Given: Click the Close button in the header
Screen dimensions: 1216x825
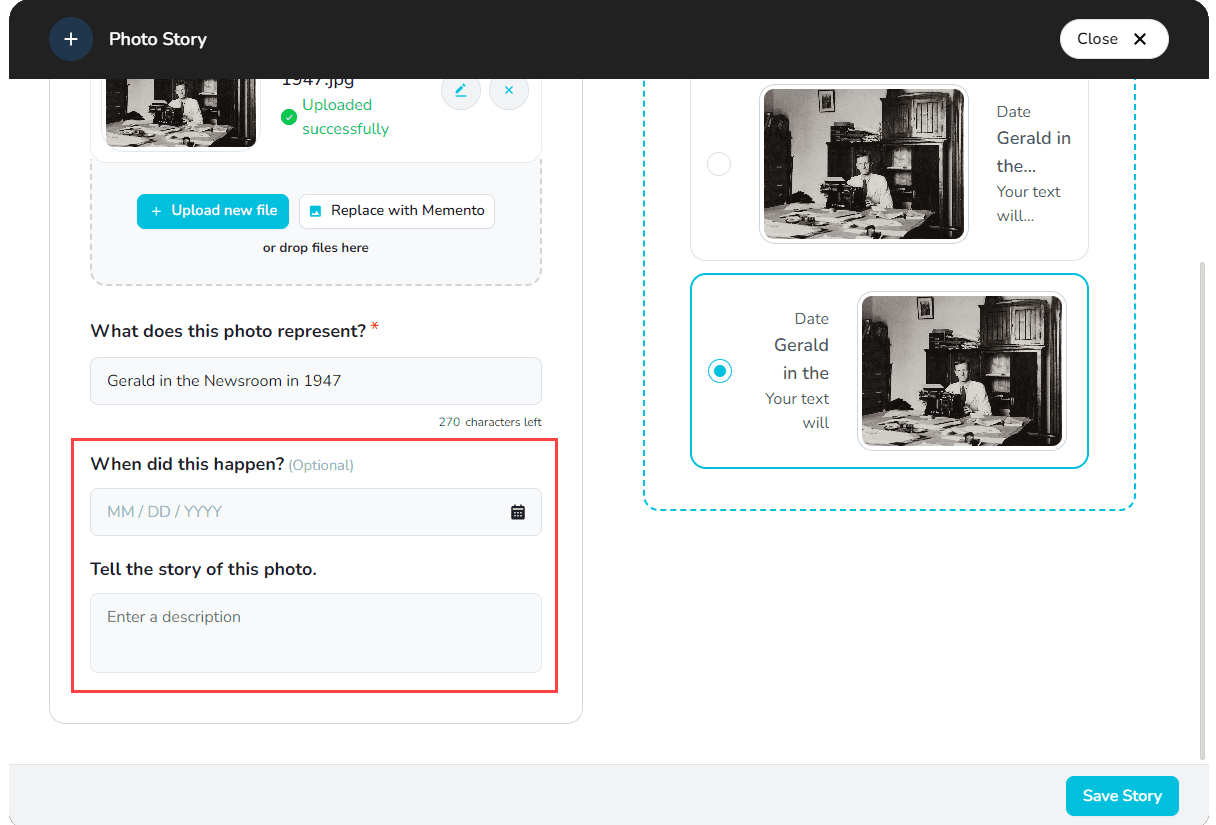Looking at the screenshot, I should point(1113,39).
